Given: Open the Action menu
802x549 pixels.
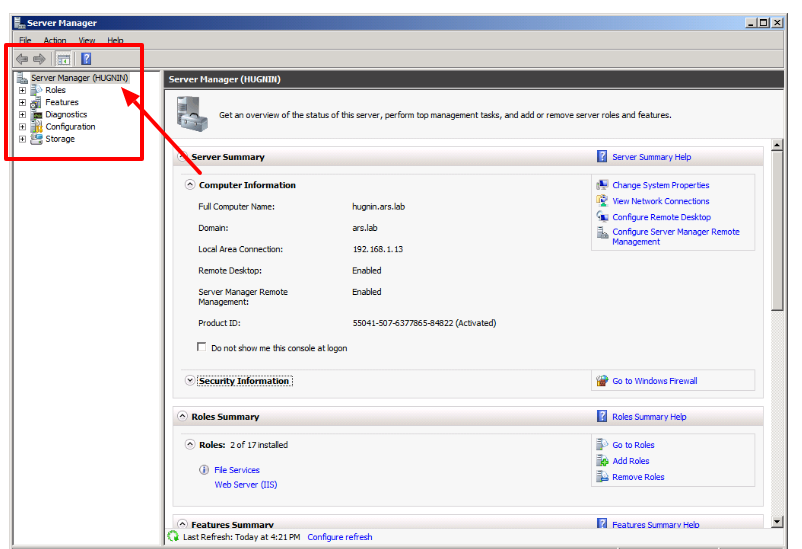Looking at the screenshot, I should pyautogui.click(x=55, y=40).
